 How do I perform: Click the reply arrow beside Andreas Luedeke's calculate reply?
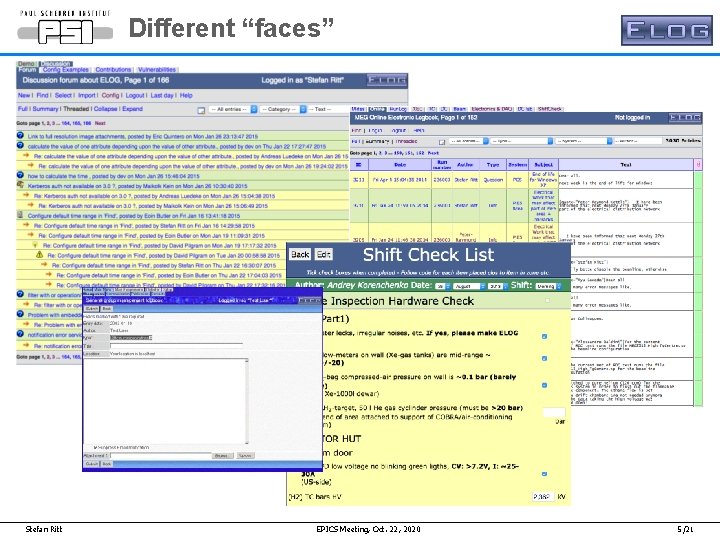(x=26, y=156)
